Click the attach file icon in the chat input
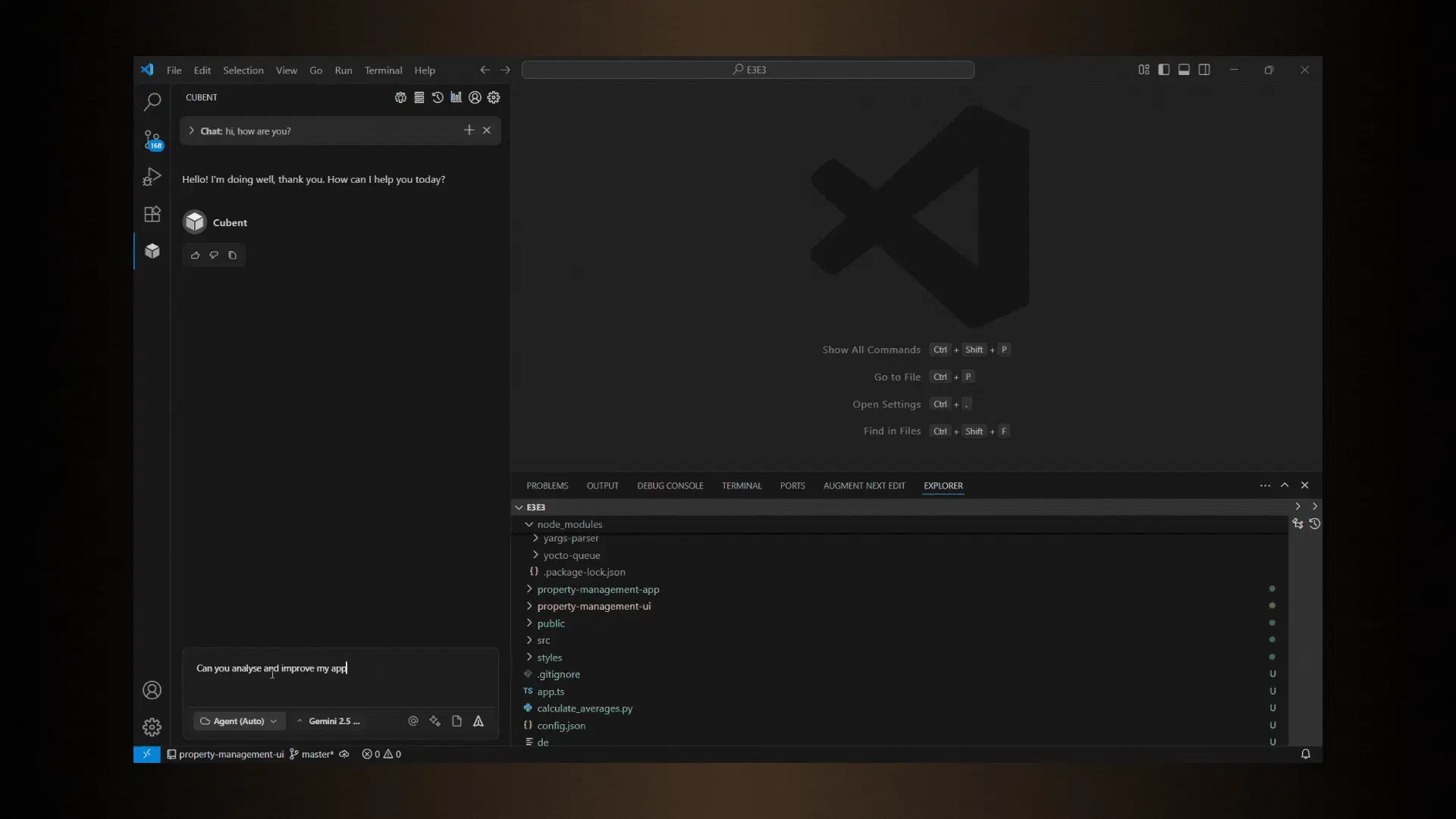The width and height of the screenshot is (1456, 819). coord(457,721)
